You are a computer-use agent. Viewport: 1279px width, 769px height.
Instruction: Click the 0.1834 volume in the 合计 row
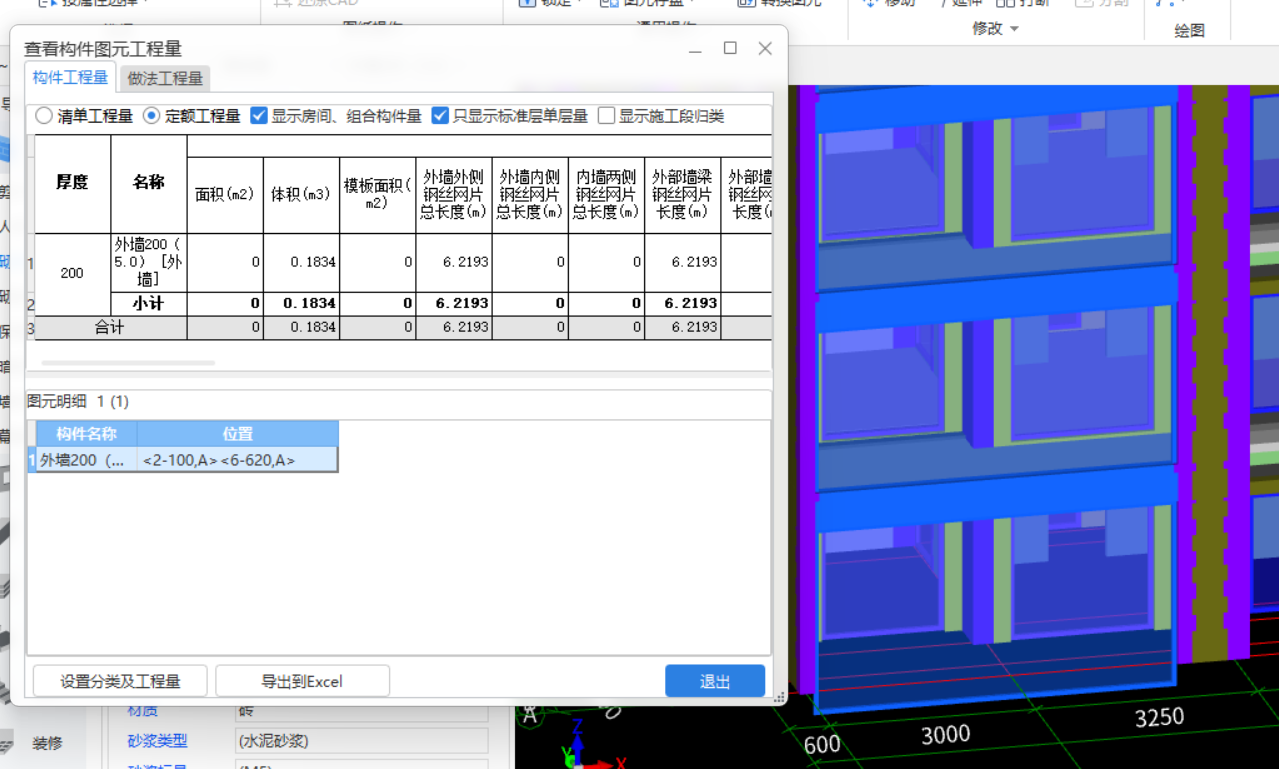click(301, 327)
